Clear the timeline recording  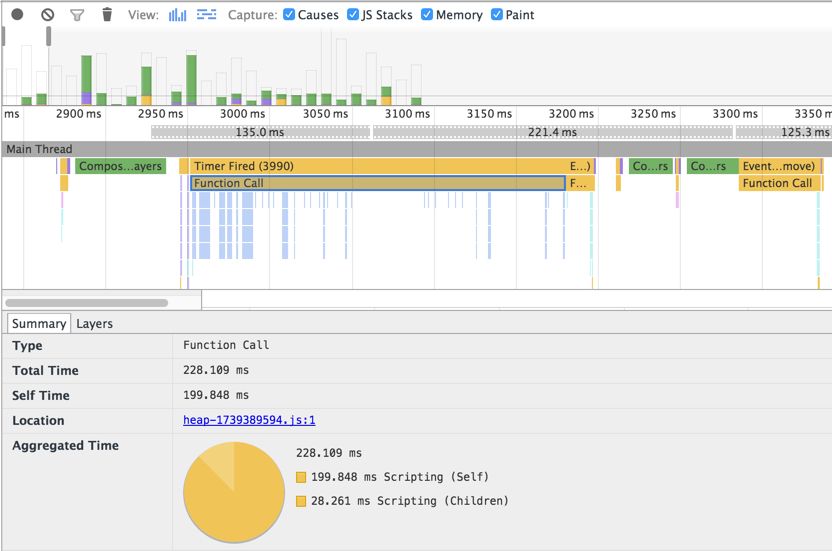[x=48, y=14]
